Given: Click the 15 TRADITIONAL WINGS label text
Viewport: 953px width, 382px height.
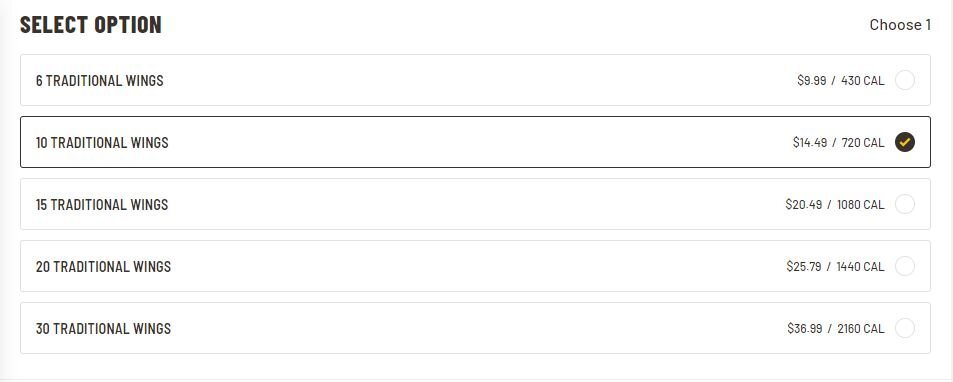Looking at the screenshot, I should [x=102, y=205].
